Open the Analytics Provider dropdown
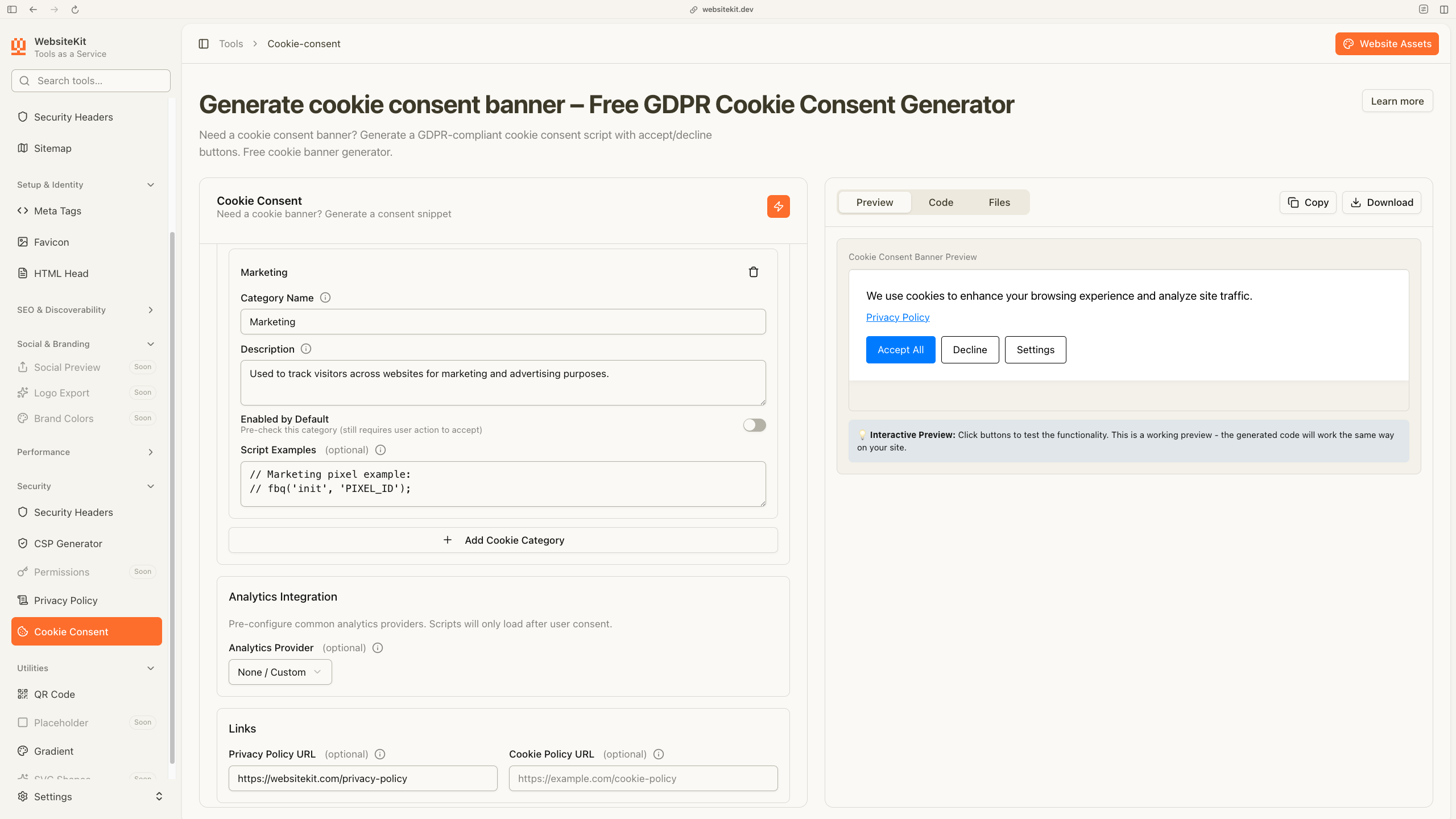 click(280, 672)
